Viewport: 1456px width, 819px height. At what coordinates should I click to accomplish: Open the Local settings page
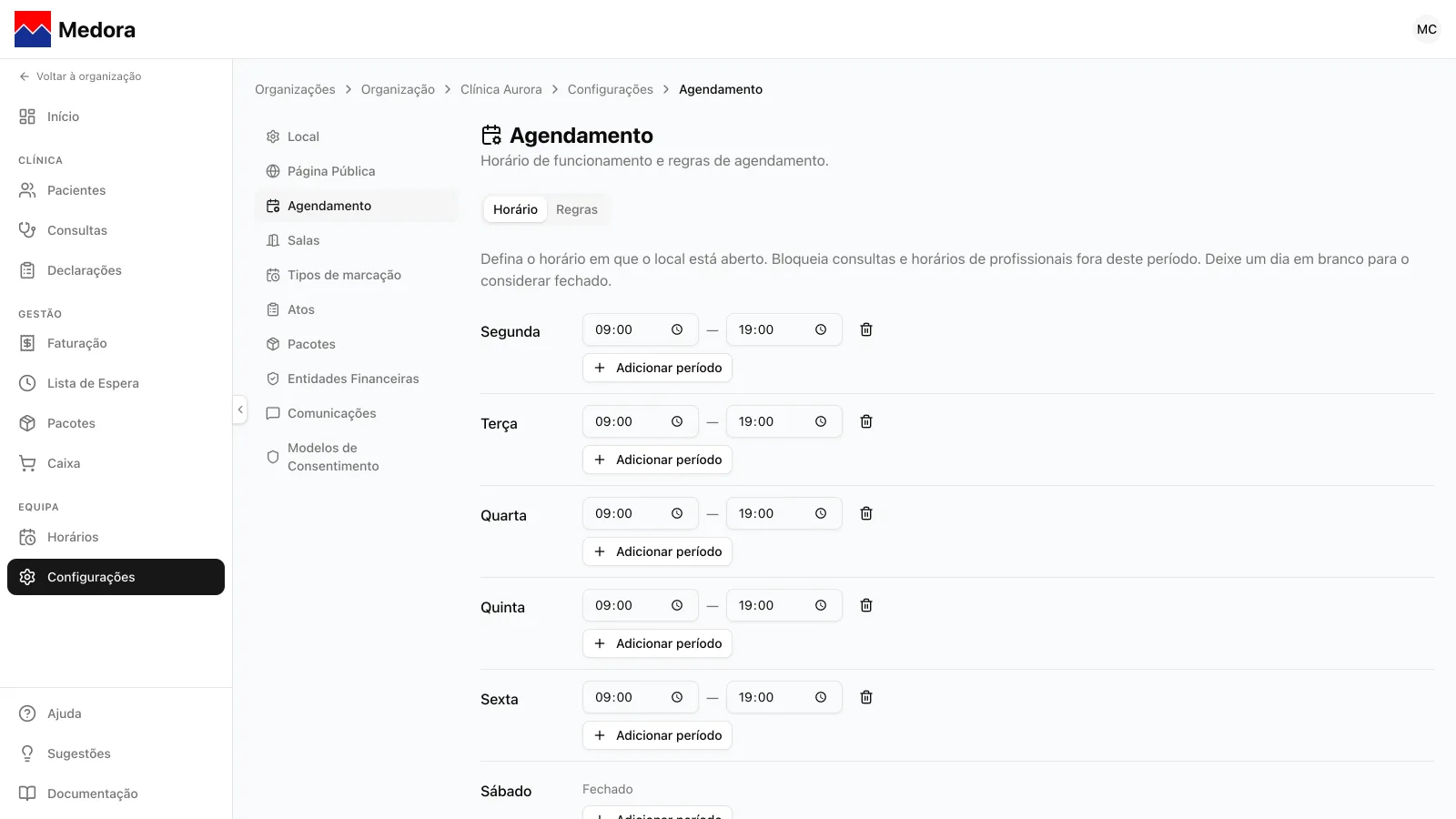357,136
